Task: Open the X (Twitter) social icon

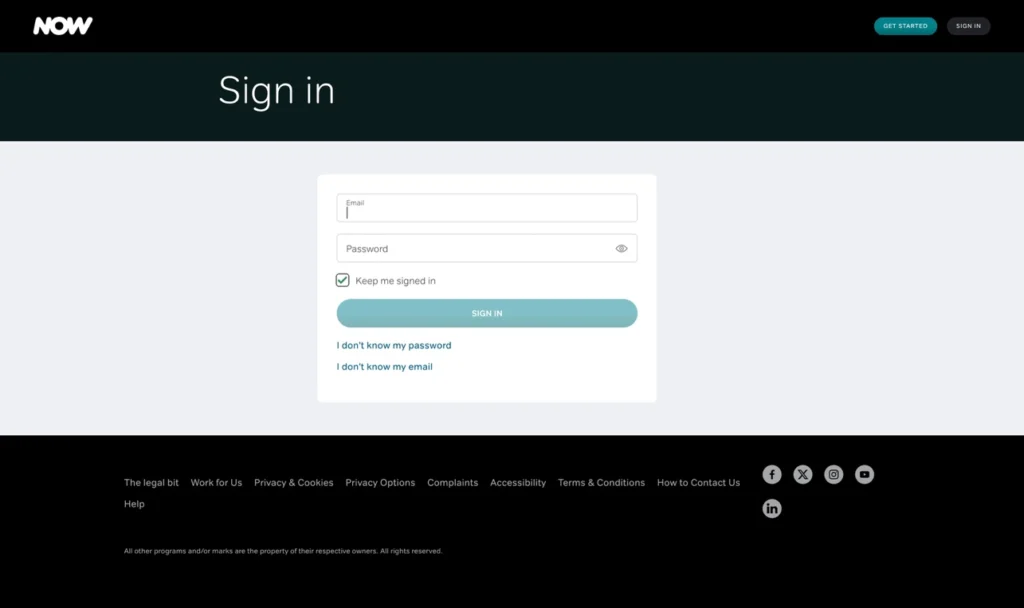Action: coord(803,474)
